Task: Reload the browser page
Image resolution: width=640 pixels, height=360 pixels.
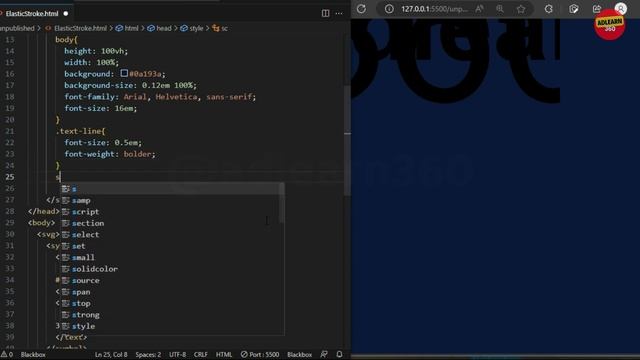Action: [x=361, y=9]
